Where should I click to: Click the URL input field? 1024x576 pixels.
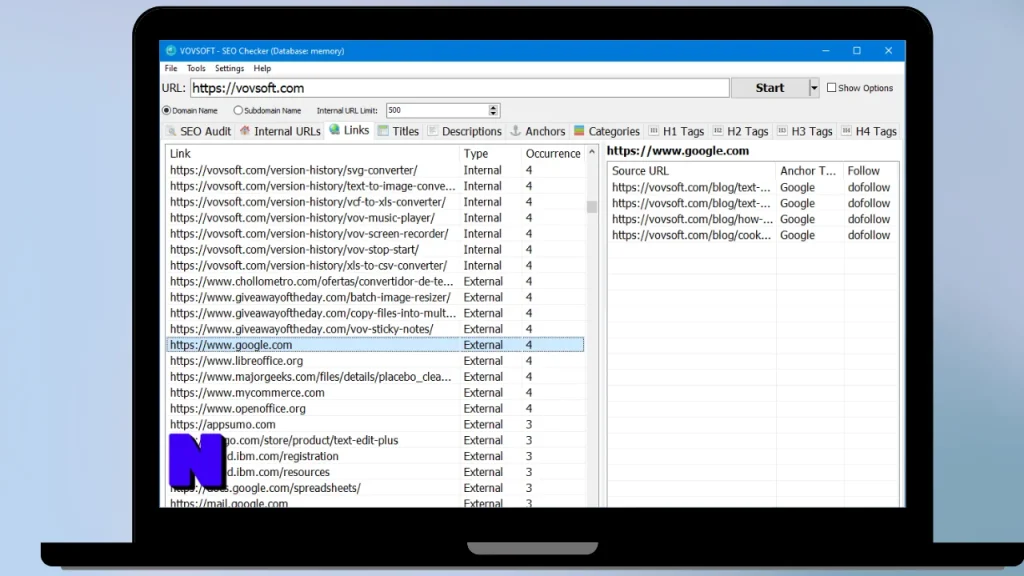click(460, 88)
